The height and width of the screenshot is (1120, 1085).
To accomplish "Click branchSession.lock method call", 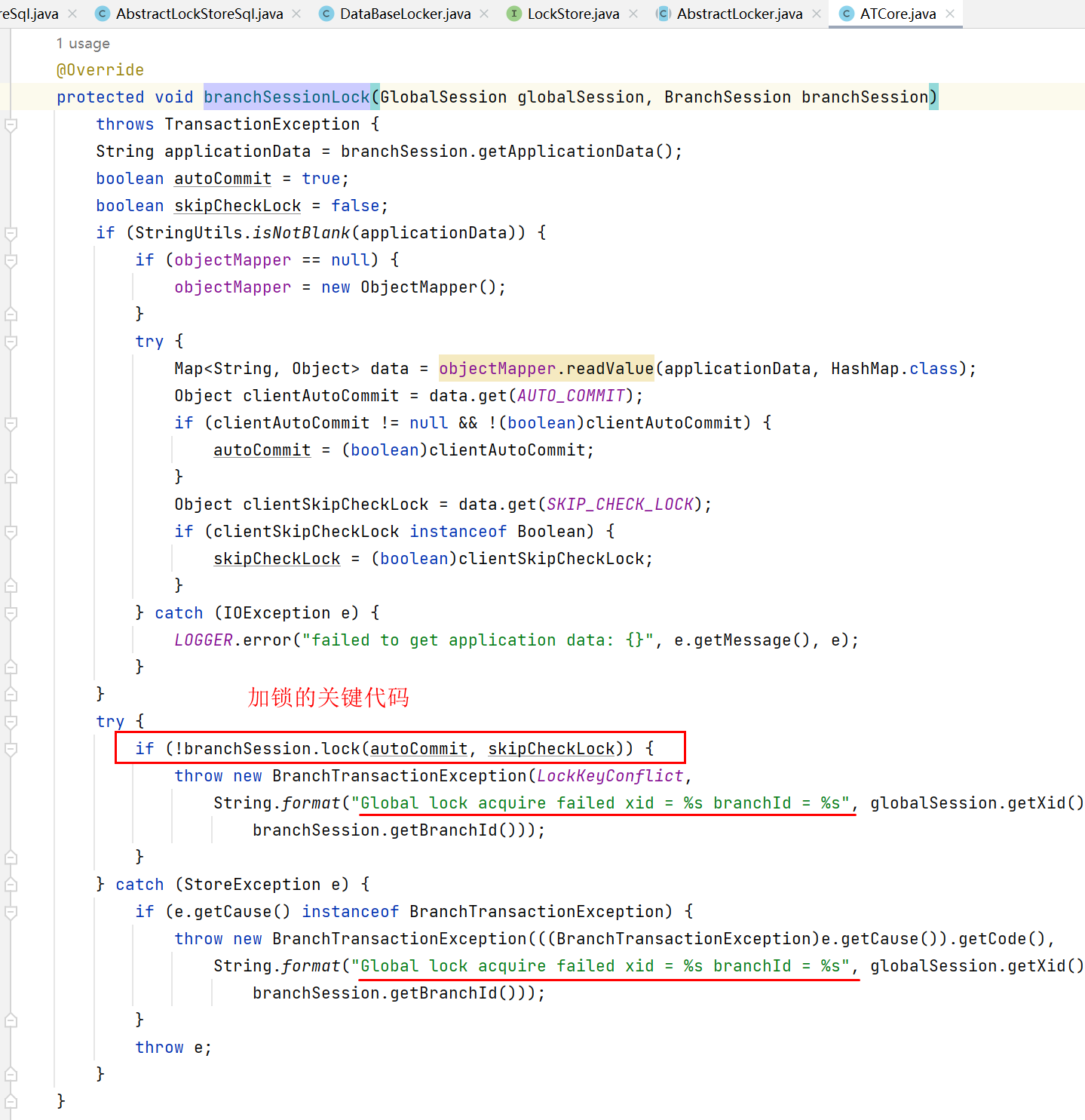I will (x=272, y=749).
